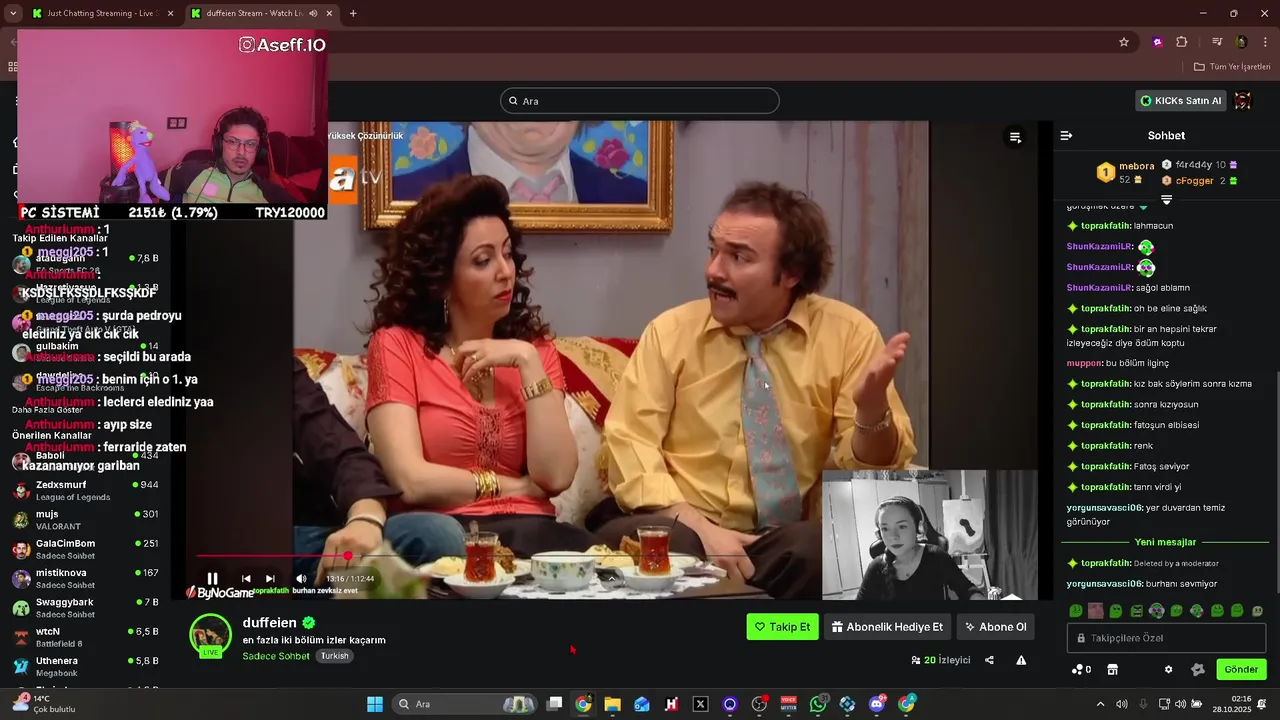This screenshot has height=720, width=1280.
Task: Open GalaCimBom channel in the sidebar
Action: [85, 549]
